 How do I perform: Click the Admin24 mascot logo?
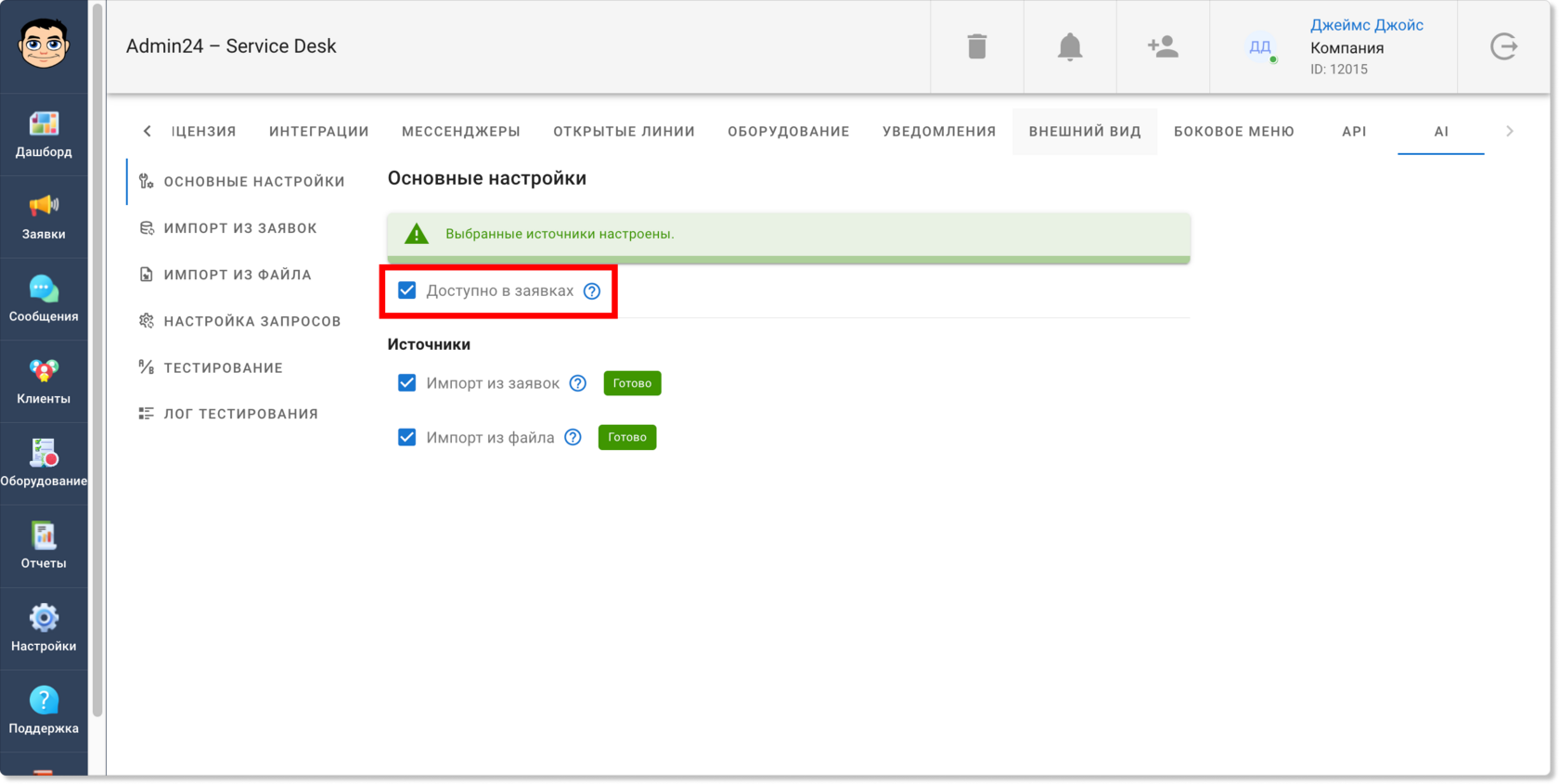click(44, 45)
